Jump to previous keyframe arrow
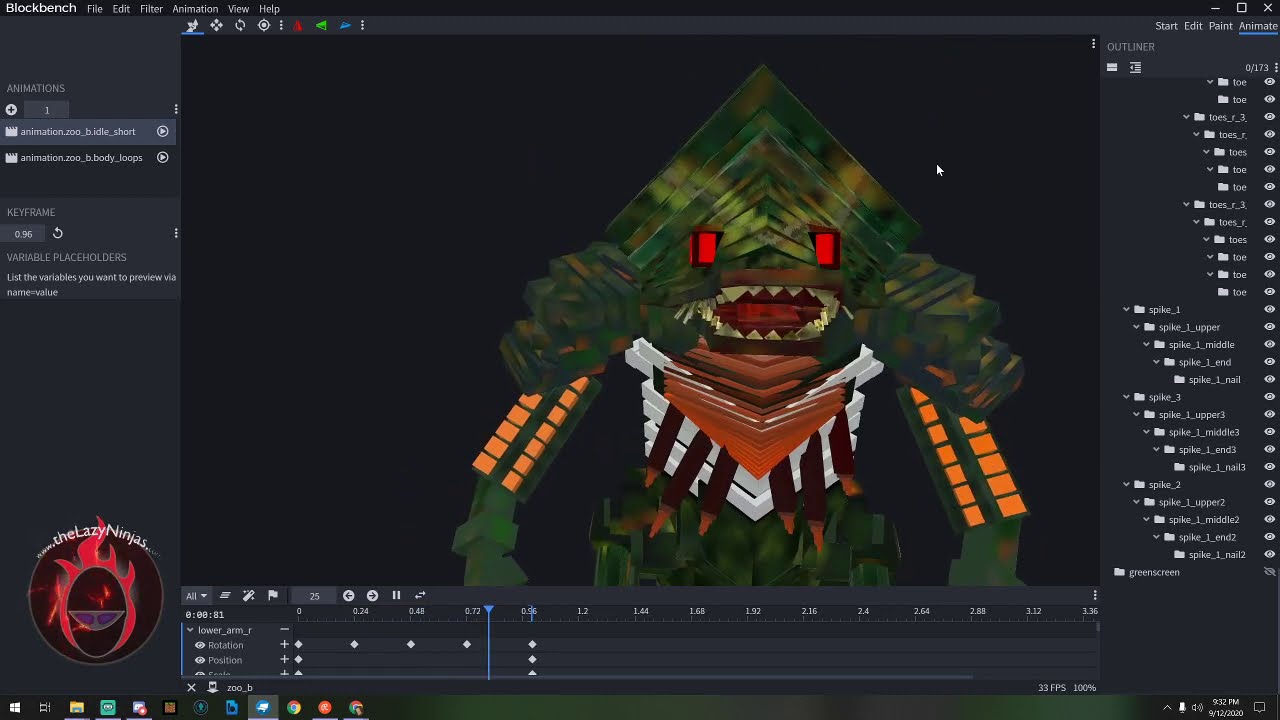 pos(348,595)
